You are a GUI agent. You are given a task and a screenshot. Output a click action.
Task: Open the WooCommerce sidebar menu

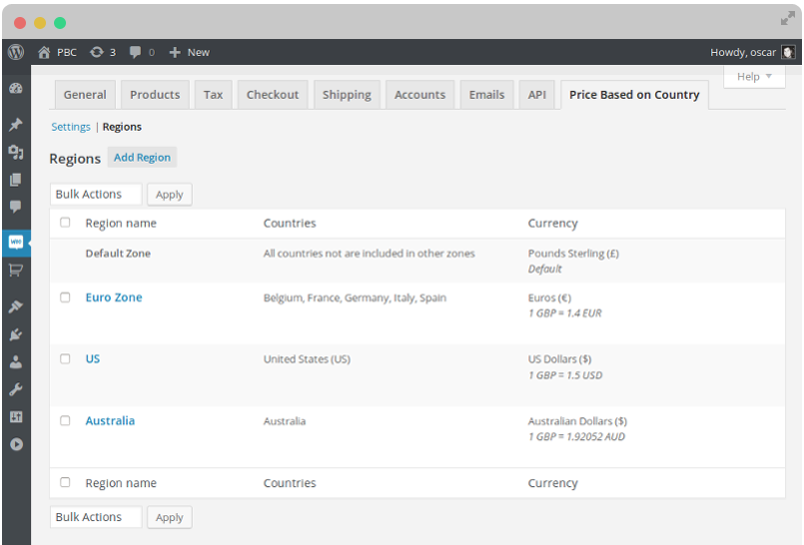coord(15,242)
